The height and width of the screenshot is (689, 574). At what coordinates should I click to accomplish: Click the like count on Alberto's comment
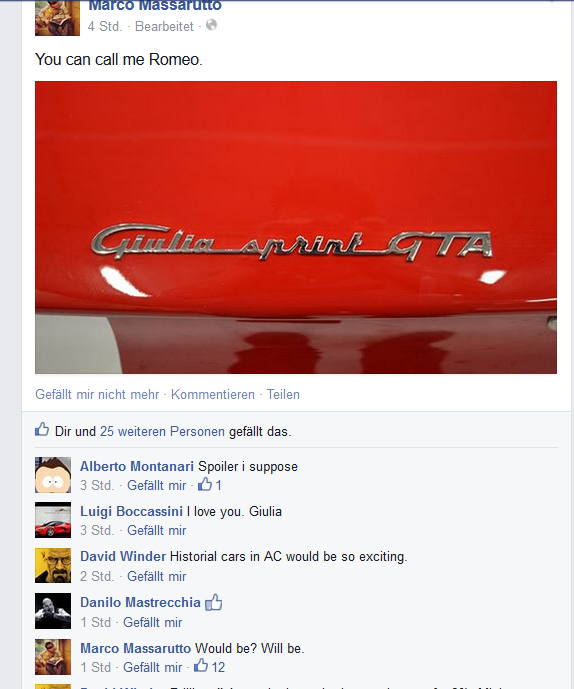pos(210,485)
